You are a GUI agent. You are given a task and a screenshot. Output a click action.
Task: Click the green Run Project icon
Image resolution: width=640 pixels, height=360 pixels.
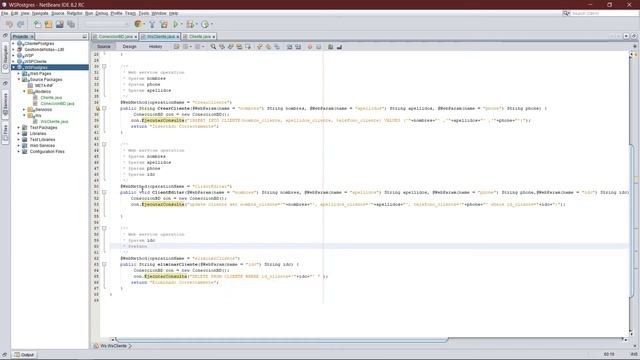(176, 24)
